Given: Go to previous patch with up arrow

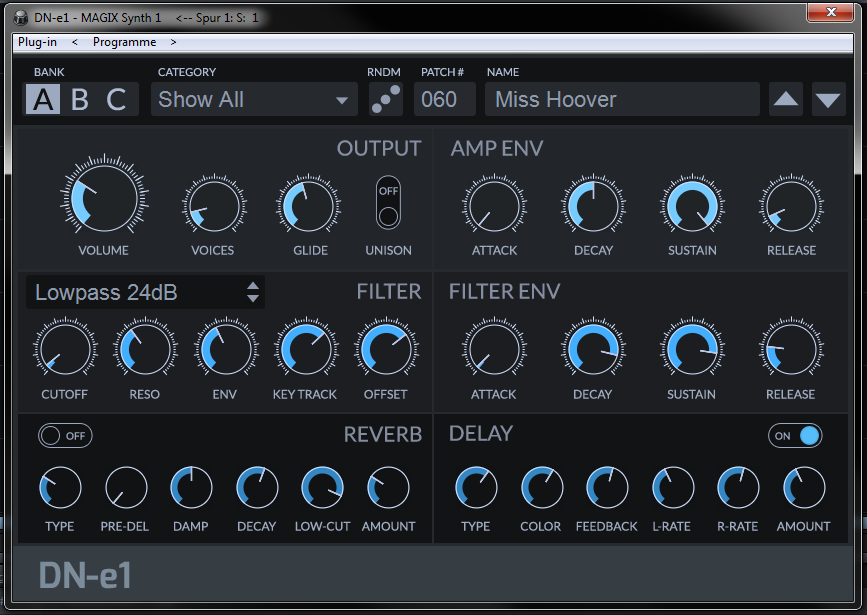Looking at the screenshot, I should pos(786,100).
